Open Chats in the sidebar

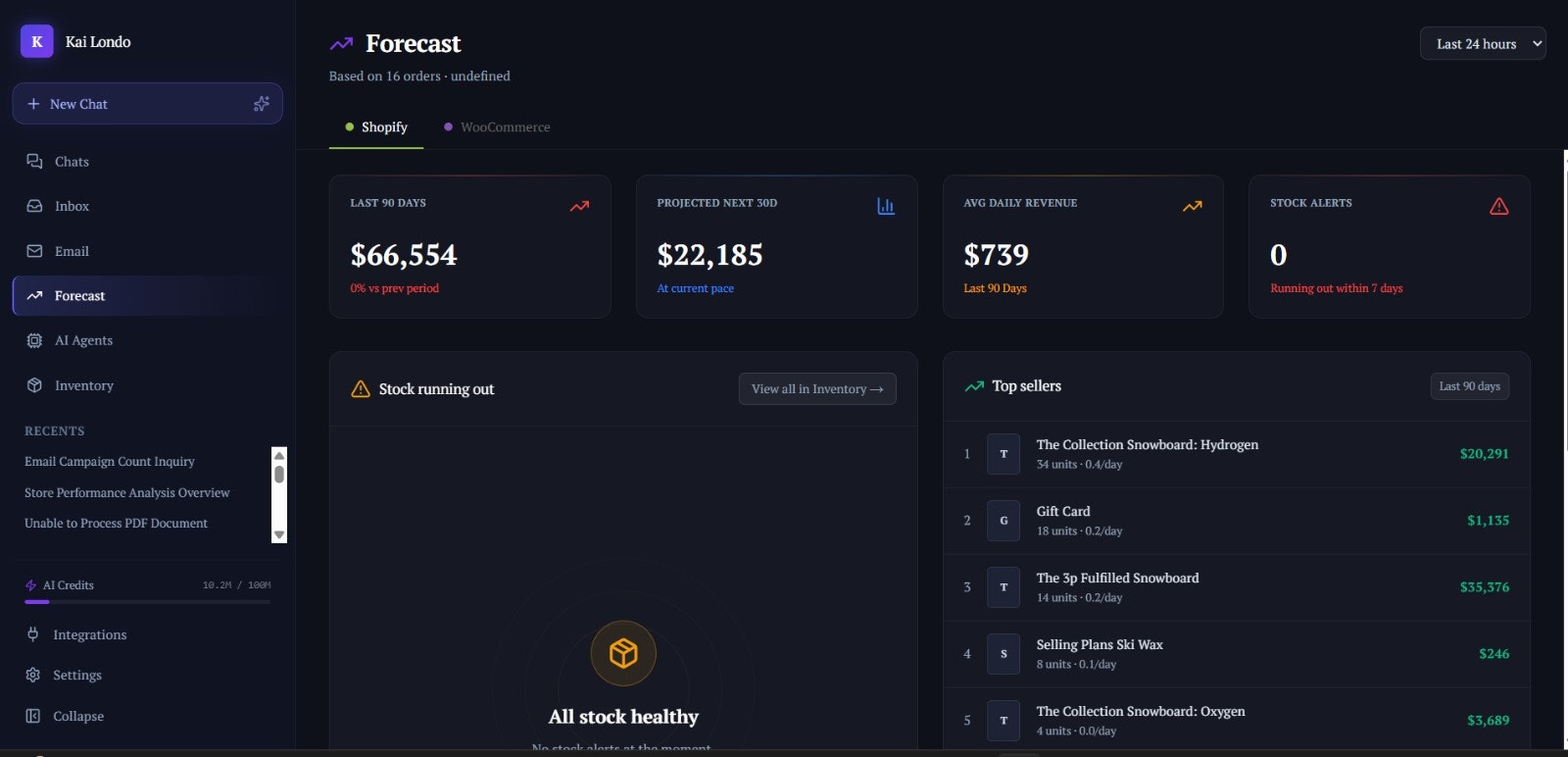tap(147, 161)
